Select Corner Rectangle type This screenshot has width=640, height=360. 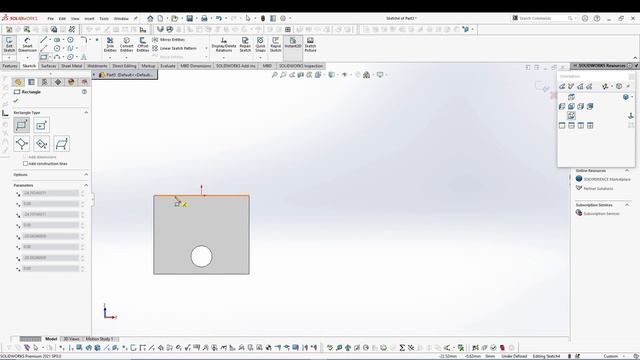22,125
